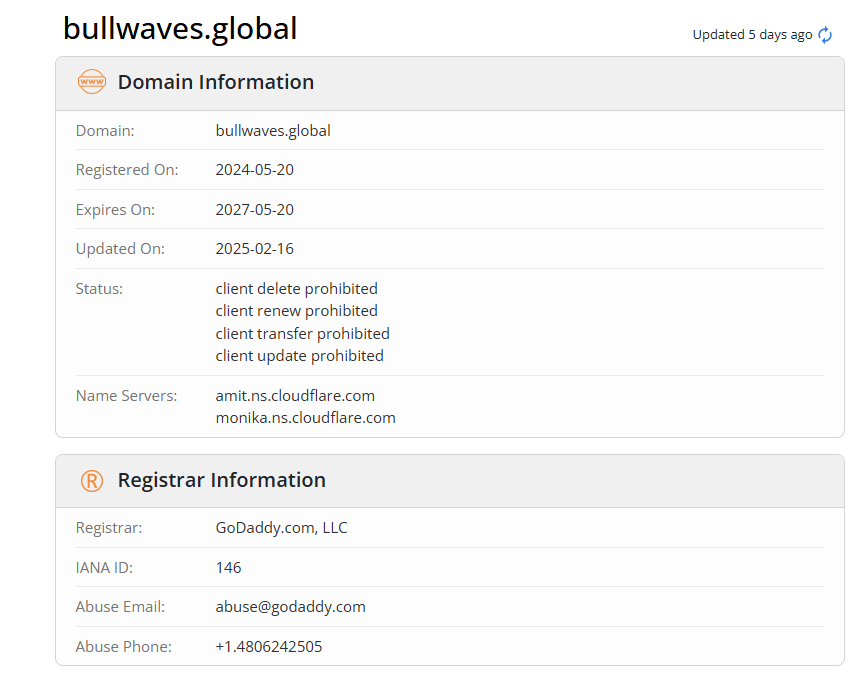Click the Domain Information heading
Viewport: 854px width, 681px height.
[x=216, y=82]
